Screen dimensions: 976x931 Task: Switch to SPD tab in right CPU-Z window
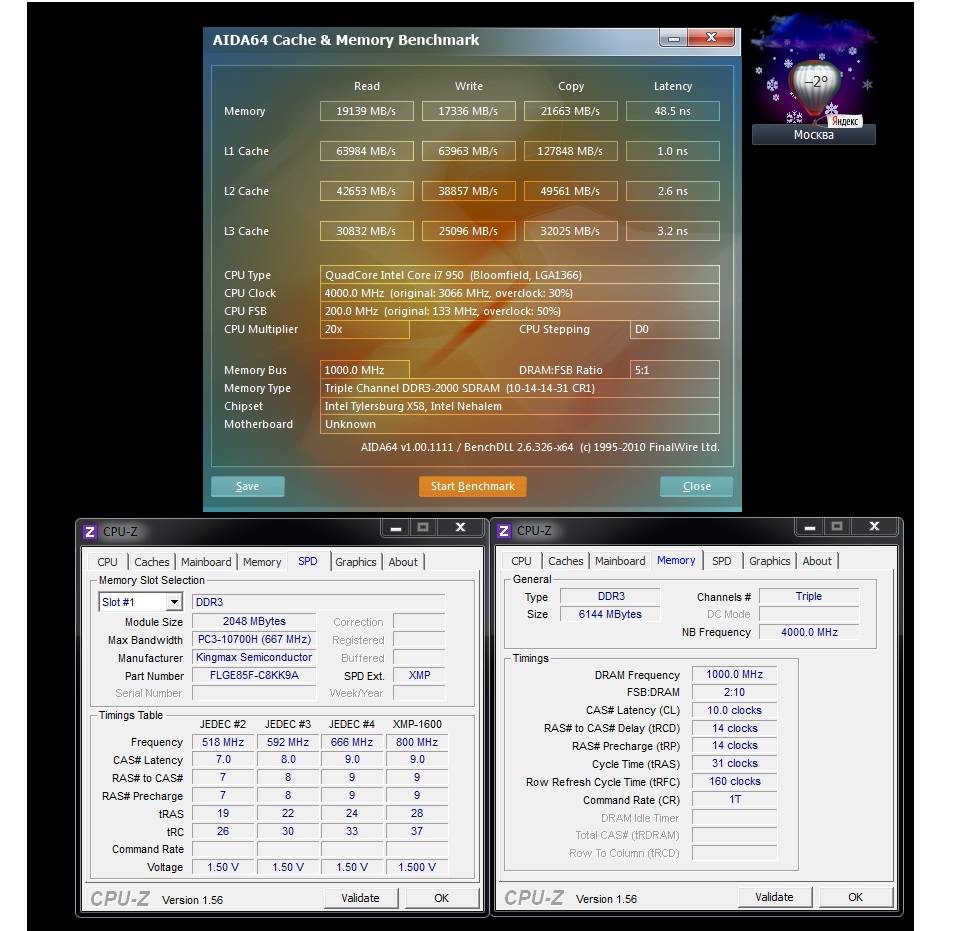point(722,561)
